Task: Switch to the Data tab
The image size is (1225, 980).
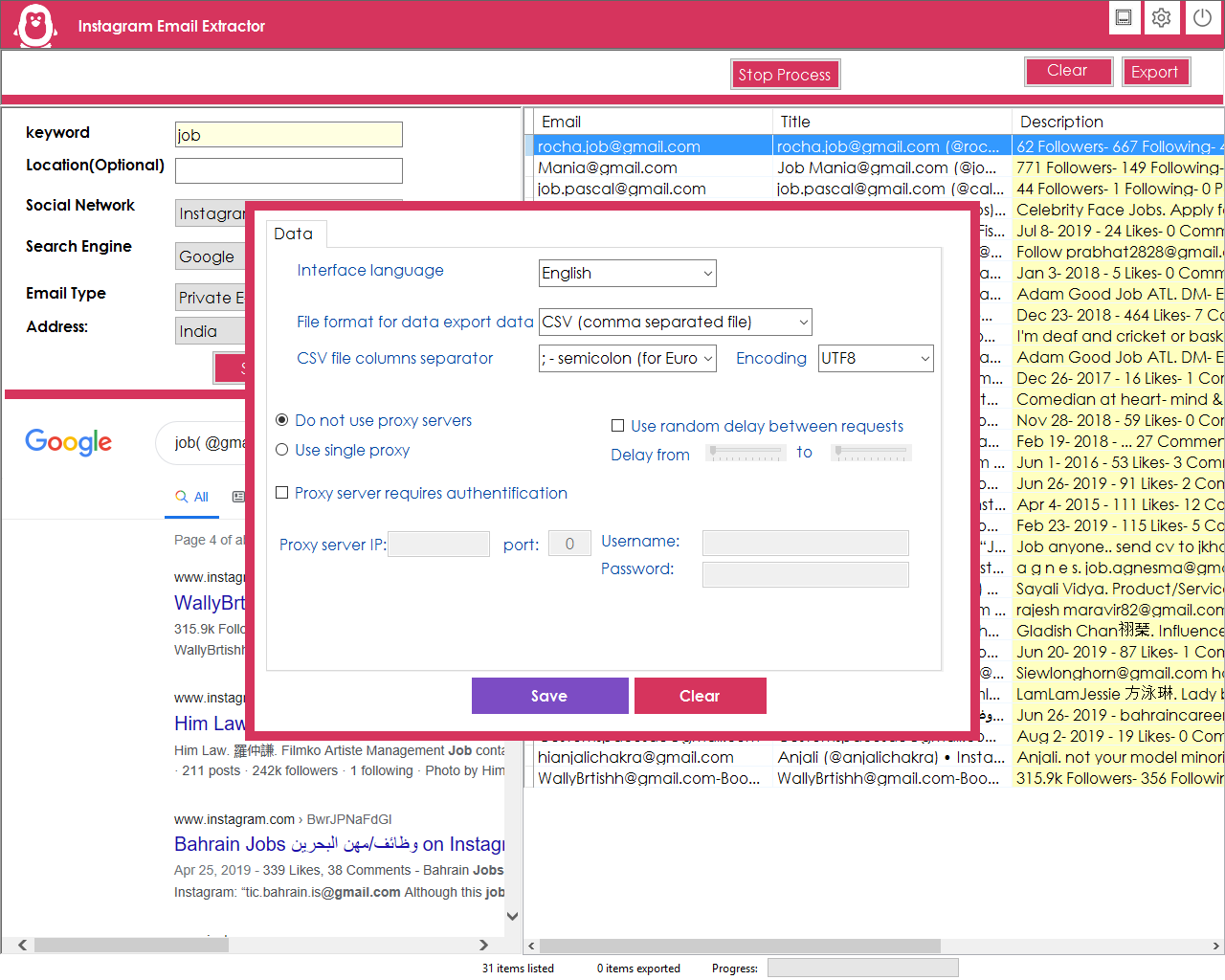Action: [294, 234]
